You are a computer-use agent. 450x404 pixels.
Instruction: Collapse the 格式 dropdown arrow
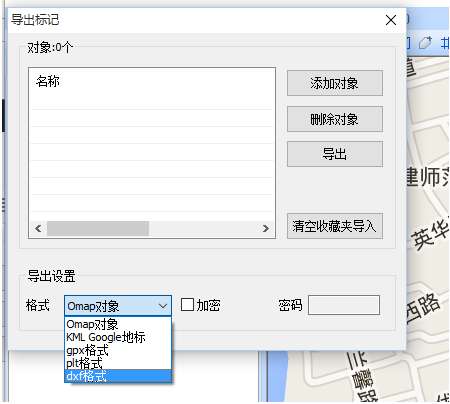(163, 306)
